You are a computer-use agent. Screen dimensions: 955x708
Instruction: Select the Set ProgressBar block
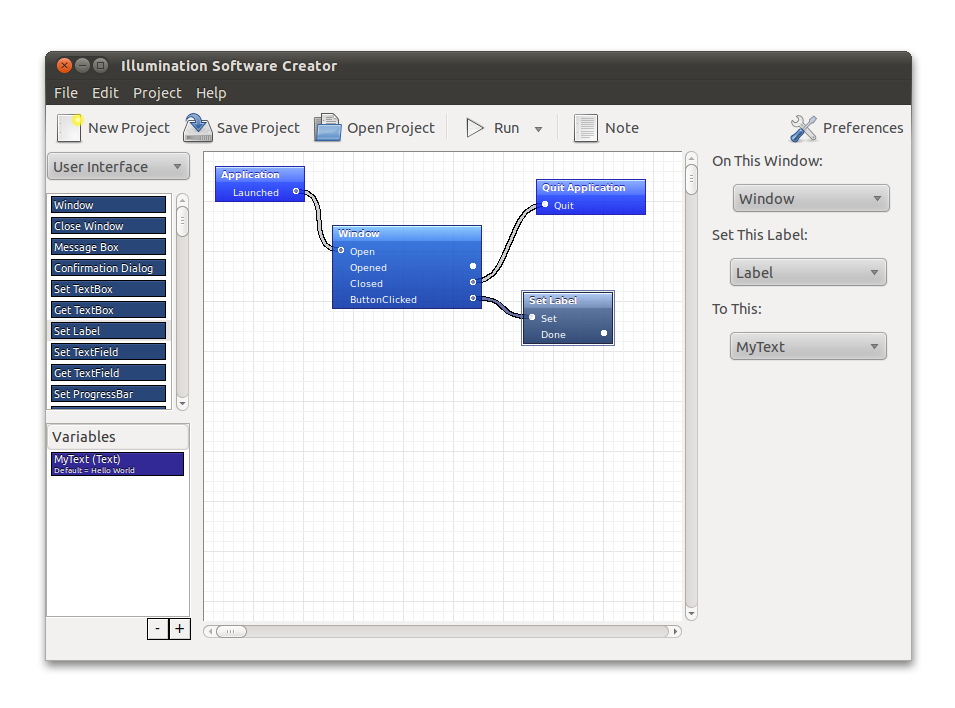pos(108,394)
